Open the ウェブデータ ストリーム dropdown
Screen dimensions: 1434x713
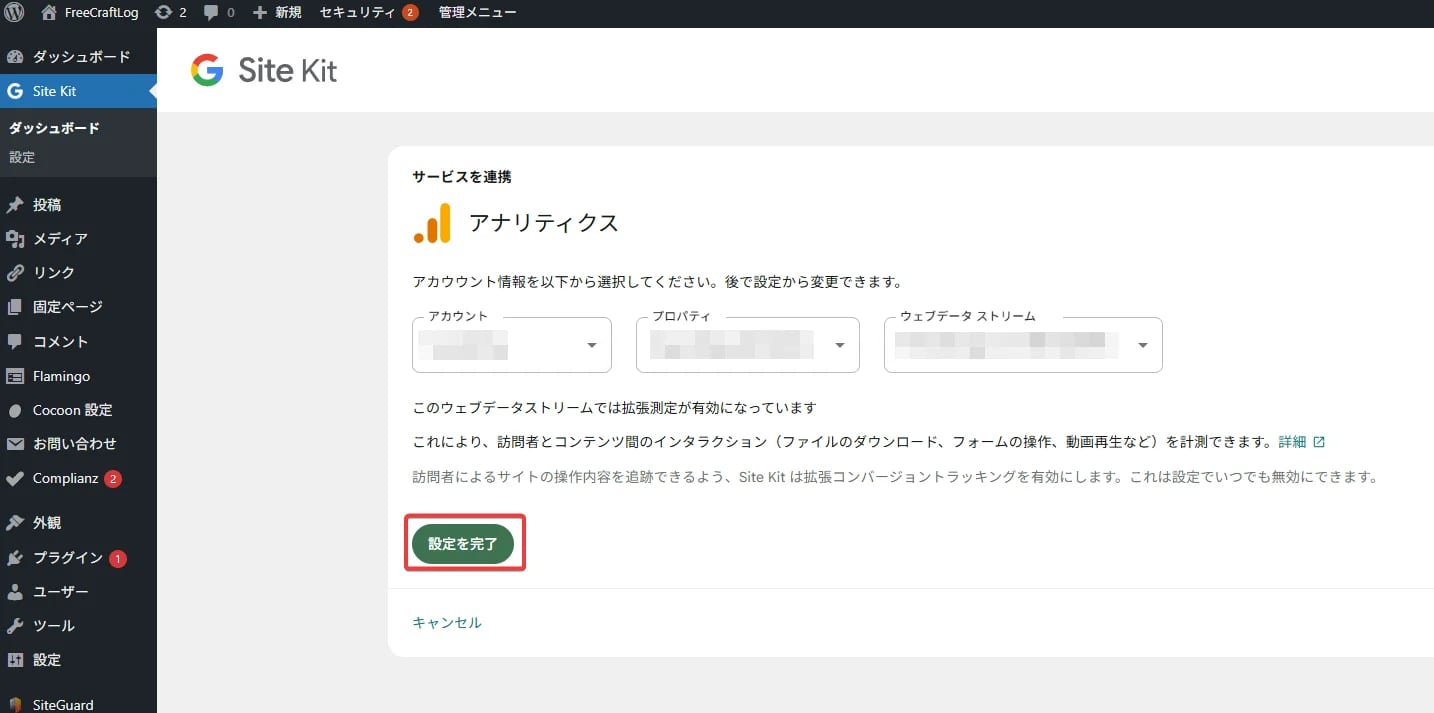[x=1022, y=344]
